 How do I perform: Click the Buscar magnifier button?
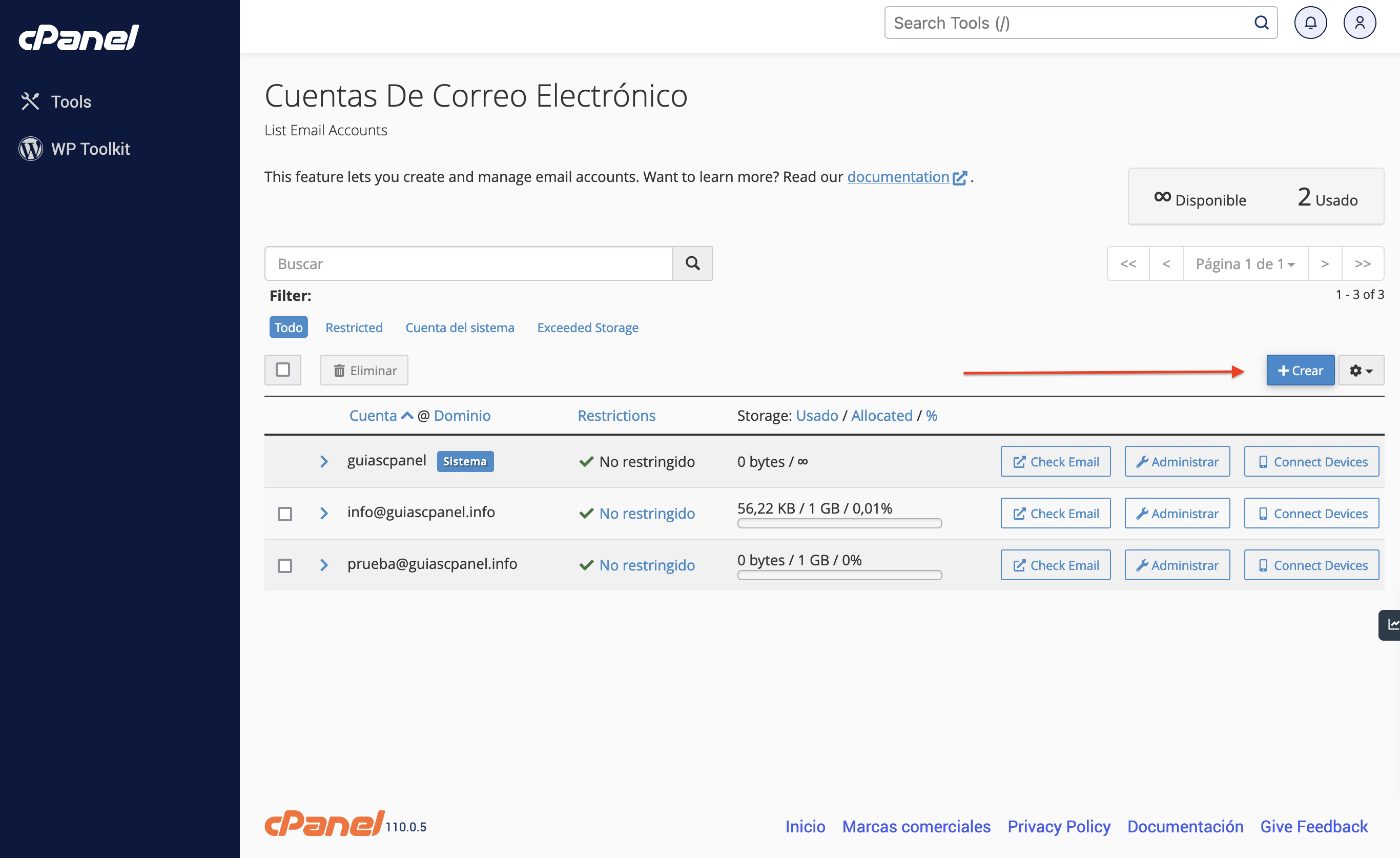(693, 263)
